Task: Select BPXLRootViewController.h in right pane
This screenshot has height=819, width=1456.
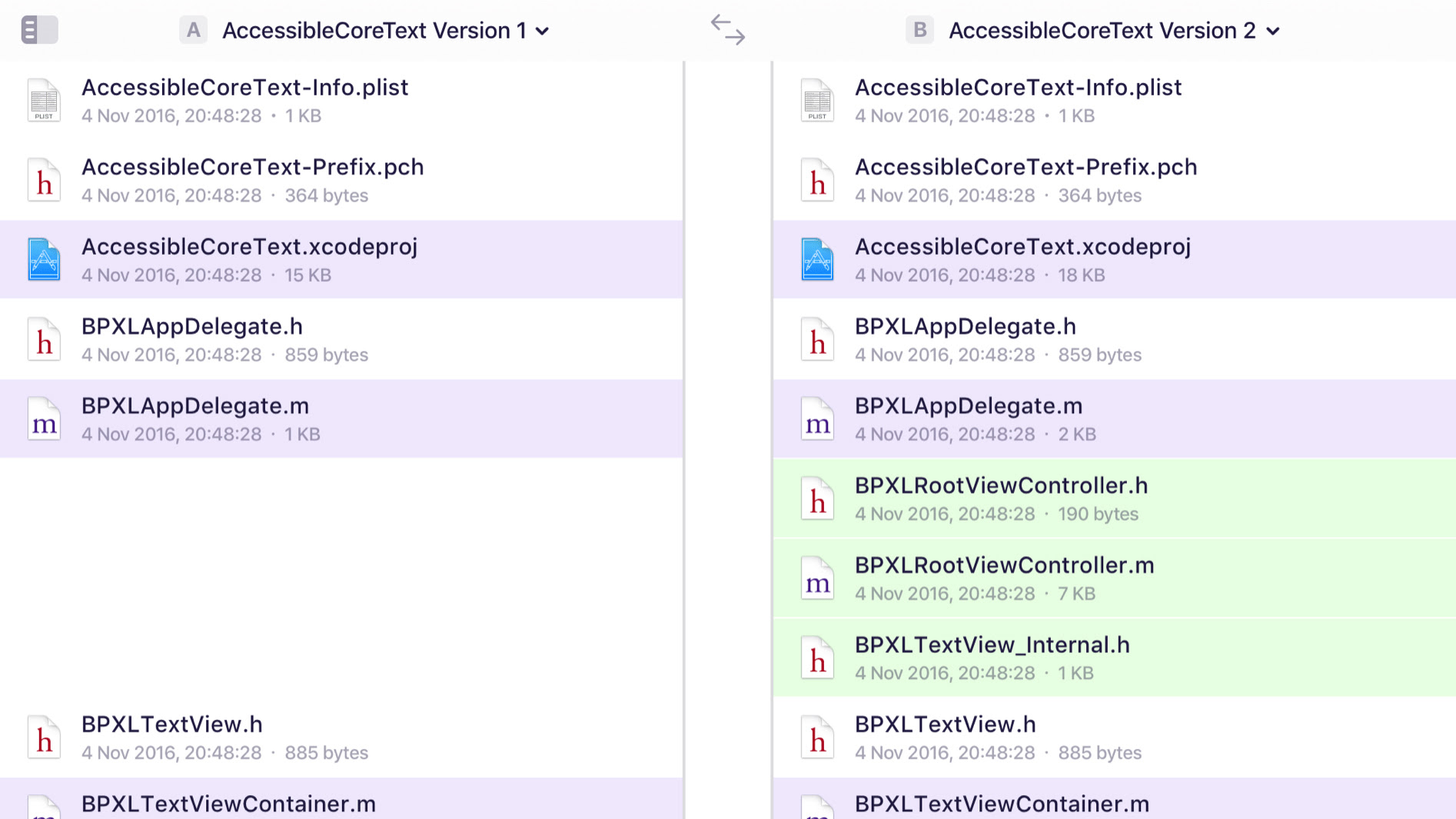Action: point(1114,499)
